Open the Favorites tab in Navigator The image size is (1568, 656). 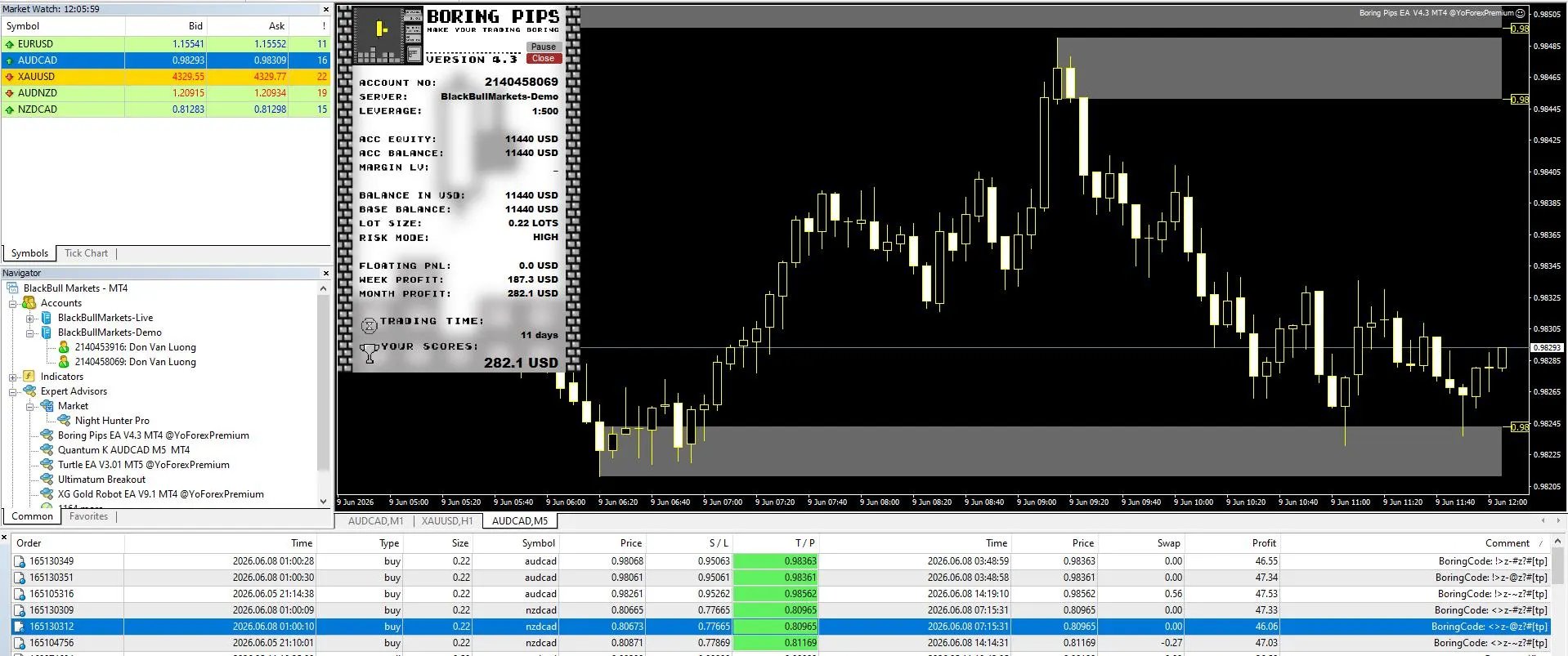[88, 516]
